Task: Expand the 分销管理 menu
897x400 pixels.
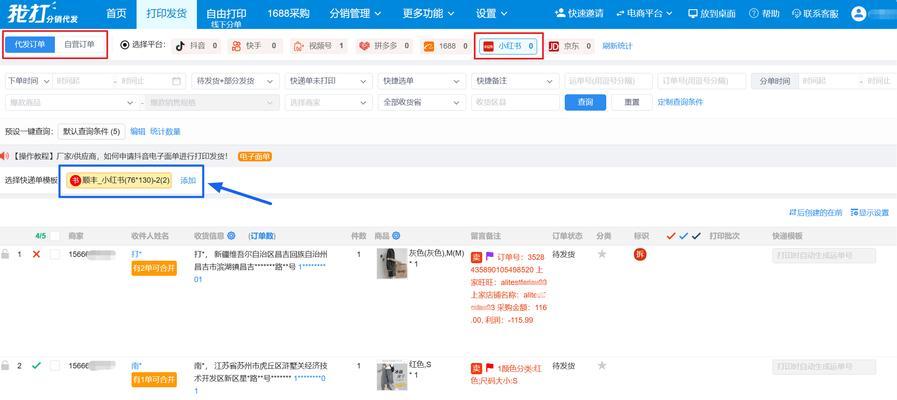Action: [355, 14]
